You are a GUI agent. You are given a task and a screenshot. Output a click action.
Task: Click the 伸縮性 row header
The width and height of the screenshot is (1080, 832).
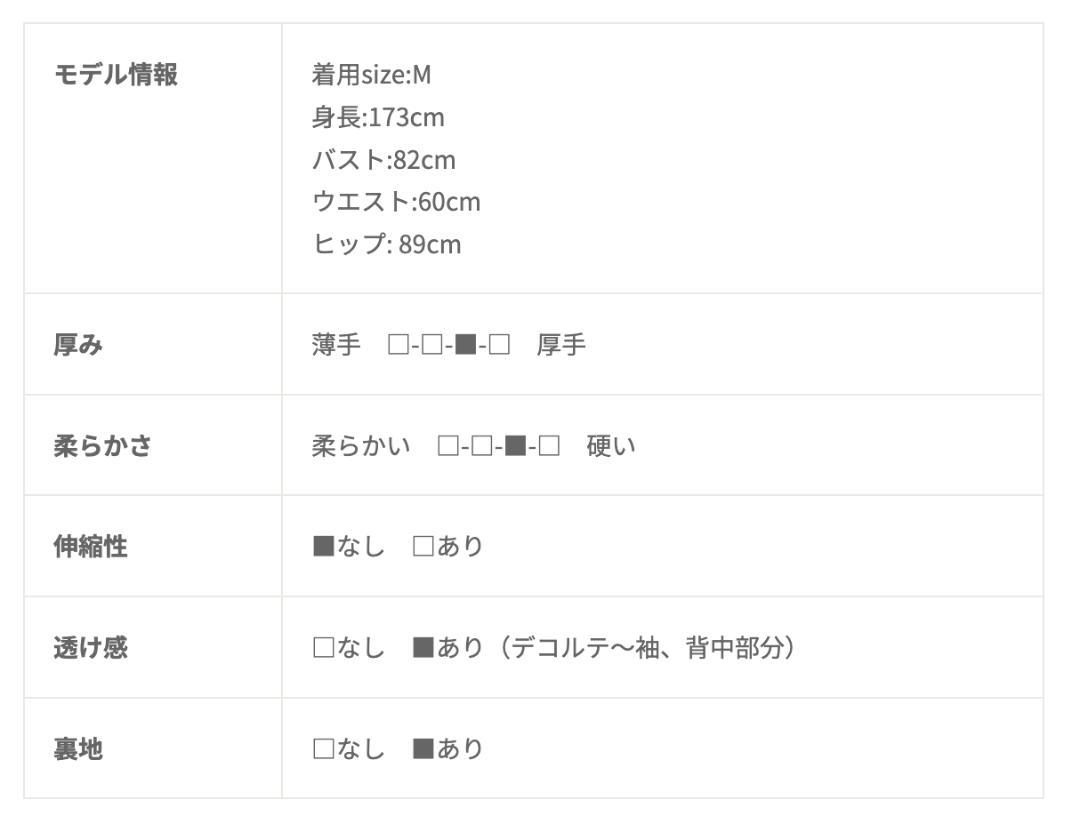(x=91, y=546)
